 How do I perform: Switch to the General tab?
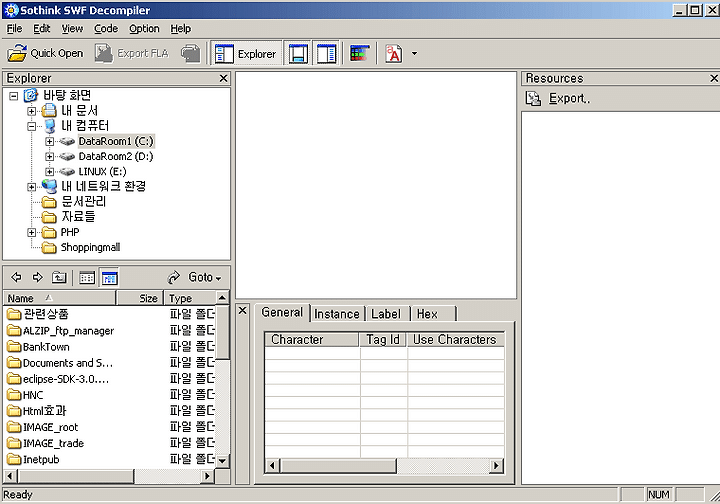(x=282, y=312)
